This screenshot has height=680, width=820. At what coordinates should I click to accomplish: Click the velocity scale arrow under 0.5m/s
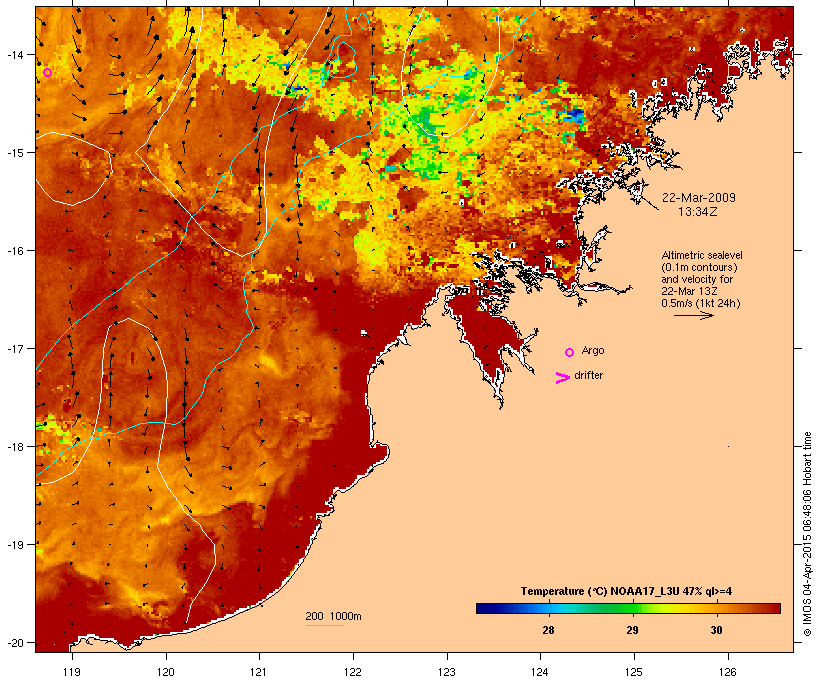[x=693, y=315]
